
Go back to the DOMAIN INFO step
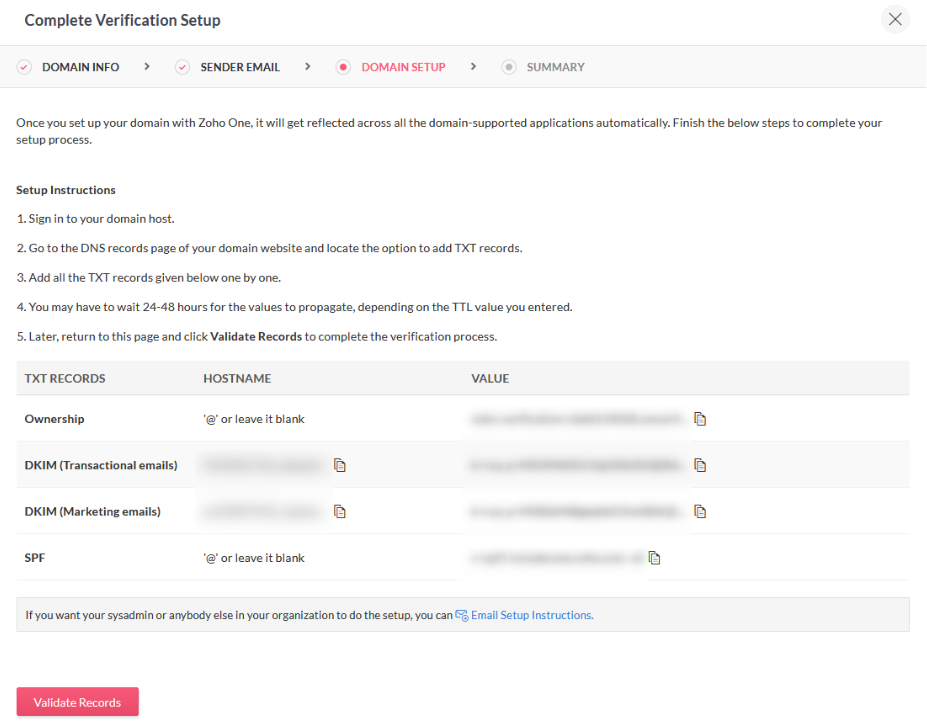[80, 67]
